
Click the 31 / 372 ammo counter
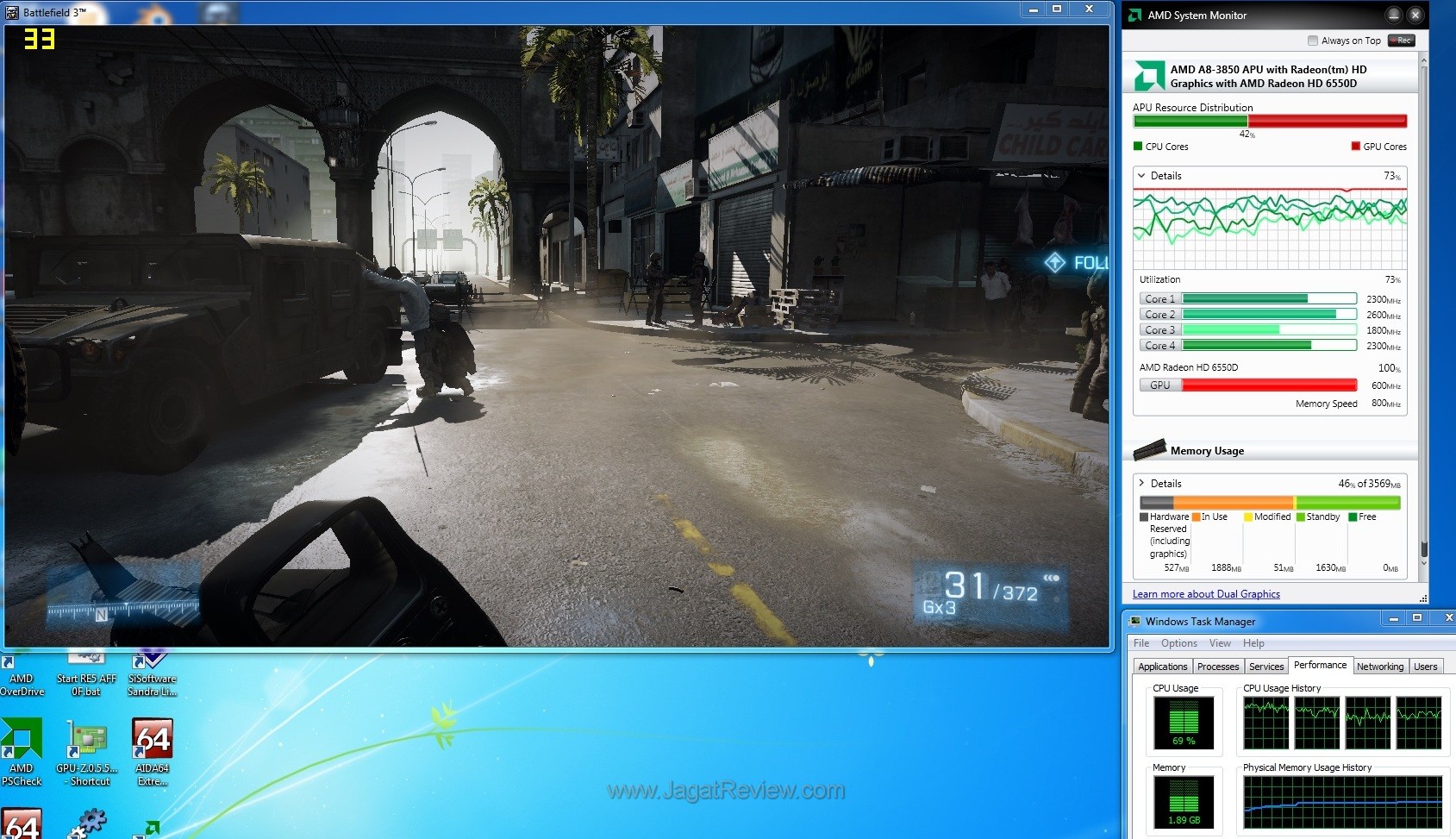click(991, 587)
